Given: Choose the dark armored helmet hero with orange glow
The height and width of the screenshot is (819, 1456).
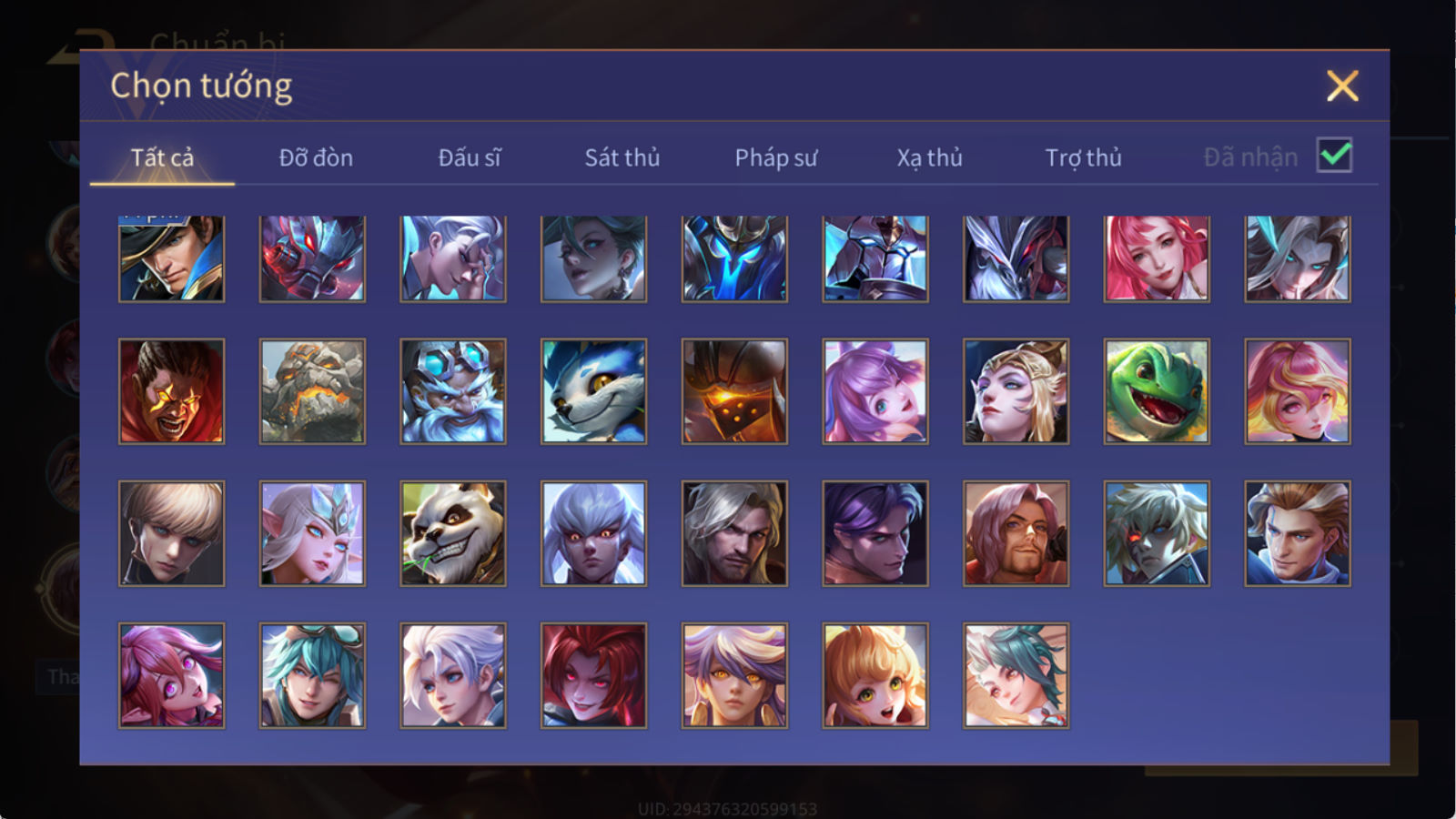Looking at the screenshot, I should (x=734, y=391).
